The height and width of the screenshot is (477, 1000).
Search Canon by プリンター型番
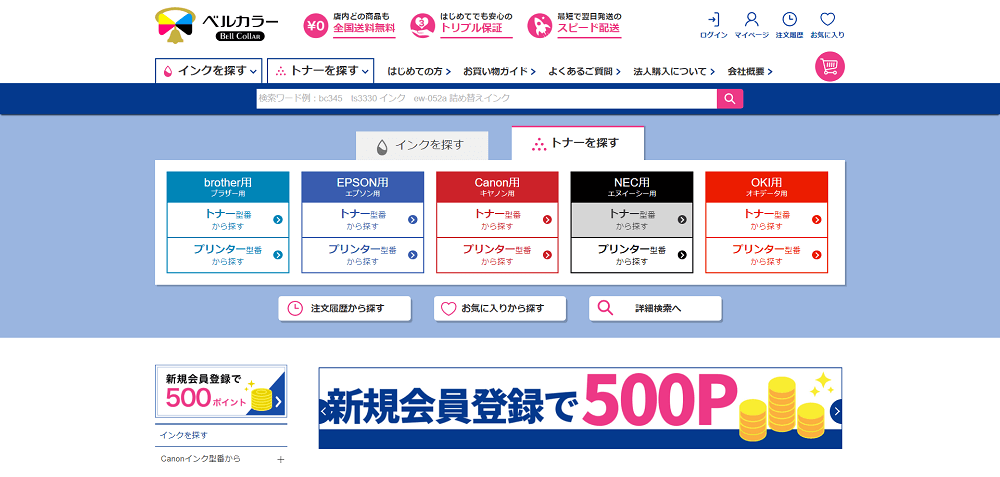pyautogui.click(x=497, y=254)
